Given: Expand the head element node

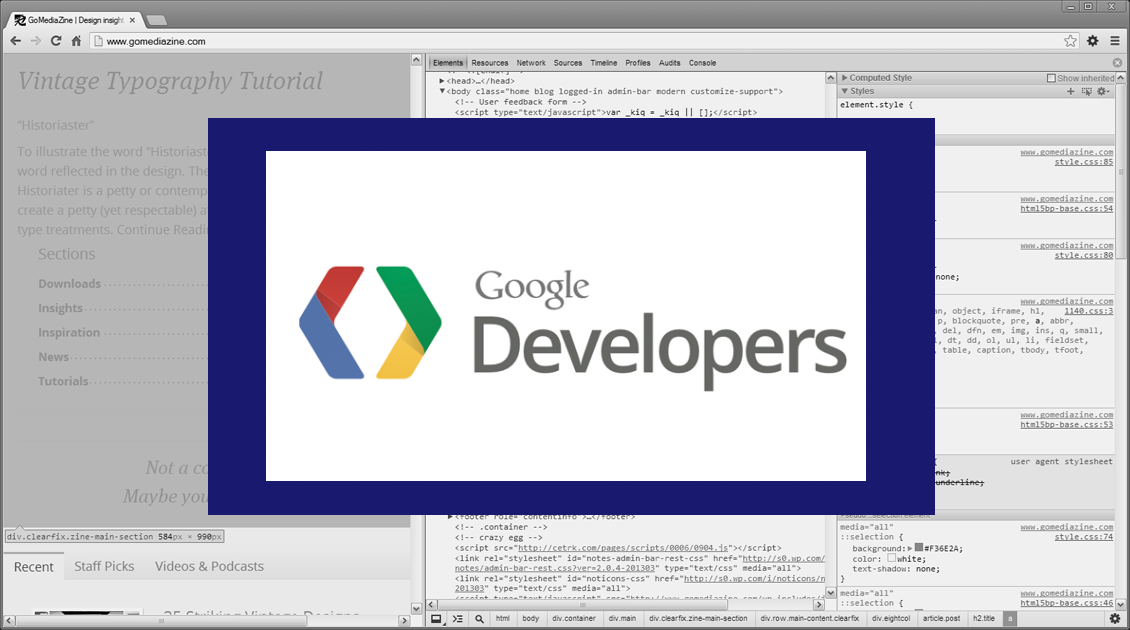Looking at the screenshot, I should pyautogui.click(x=443, y=81).
